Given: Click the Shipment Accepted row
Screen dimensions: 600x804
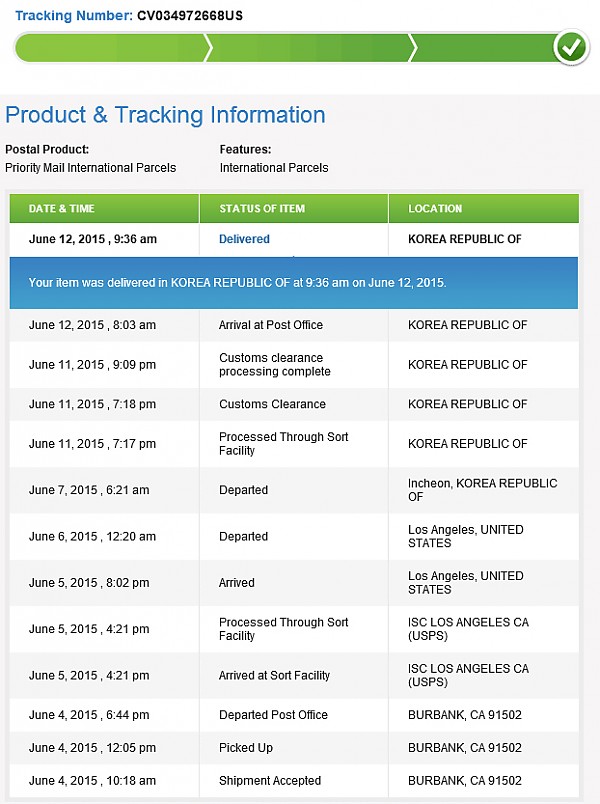Looking at the screenshot, I should (x=294, y=780).
